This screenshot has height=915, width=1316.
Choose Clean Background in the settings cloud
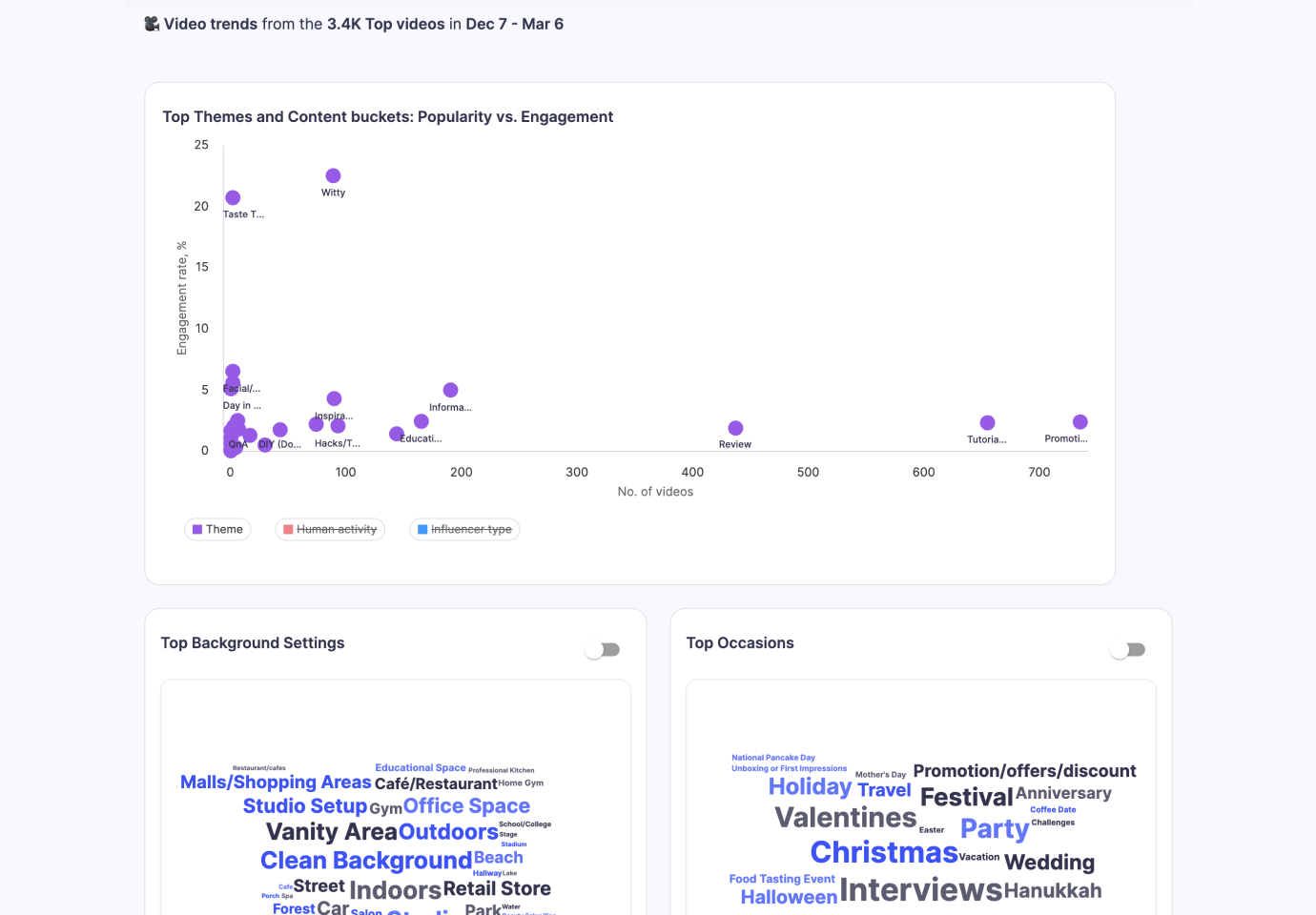click(x=366, y=861)
